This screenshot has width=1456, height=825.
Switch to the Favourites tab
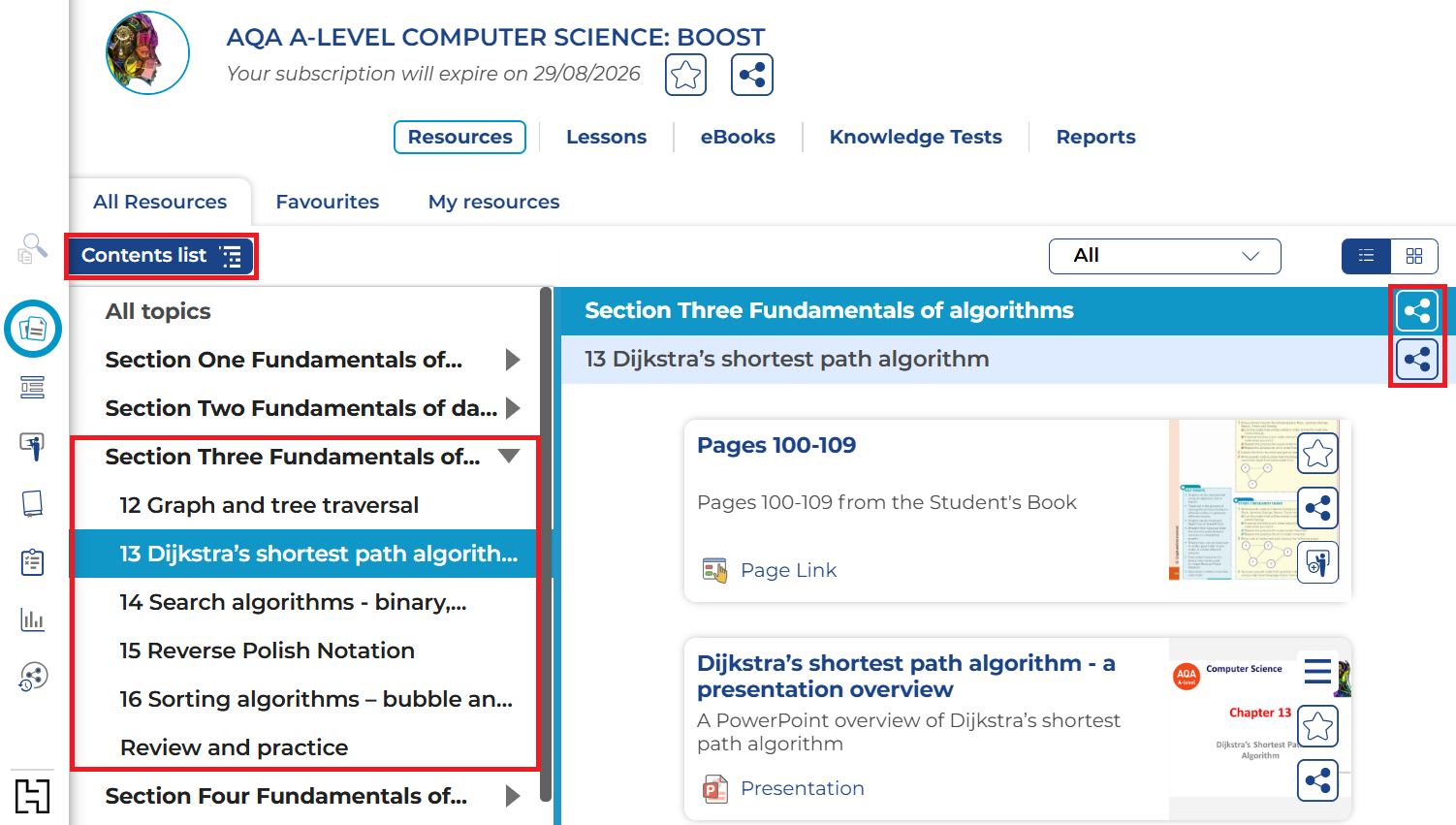click(x=327, y=202)
